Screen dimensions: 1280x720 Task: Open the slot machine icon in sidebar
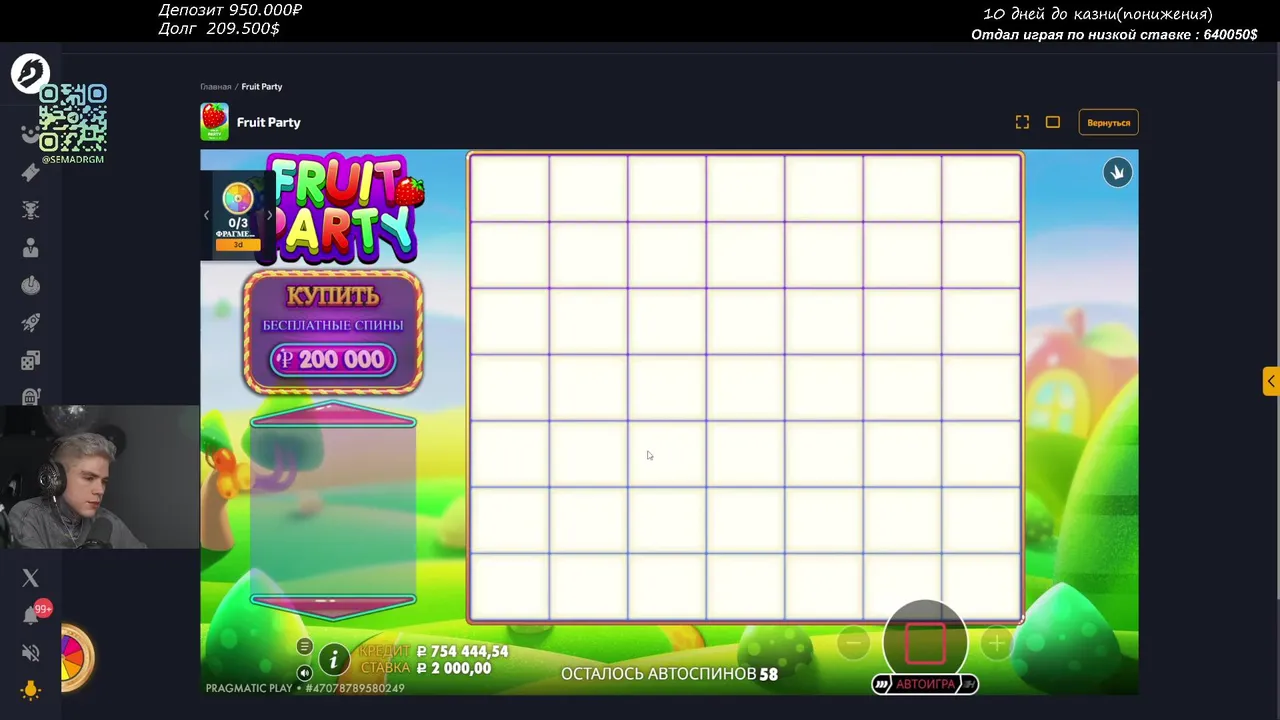(30, 396)
